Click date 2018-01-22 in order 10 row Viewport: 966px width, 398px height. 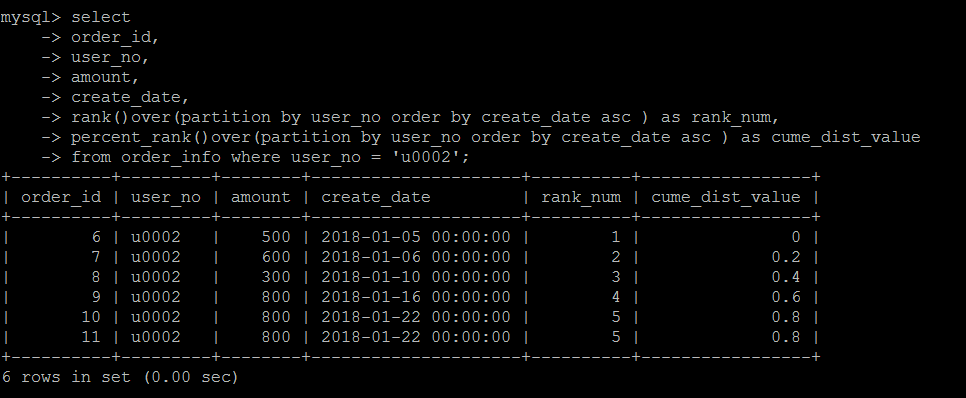(416, 317)
